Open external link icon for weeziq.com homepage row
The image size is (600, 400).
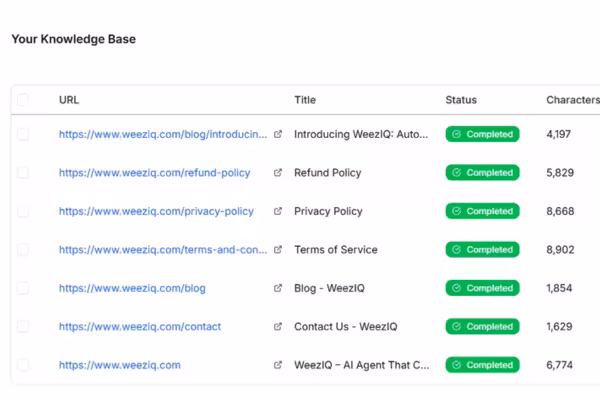[x=278, y=365]
